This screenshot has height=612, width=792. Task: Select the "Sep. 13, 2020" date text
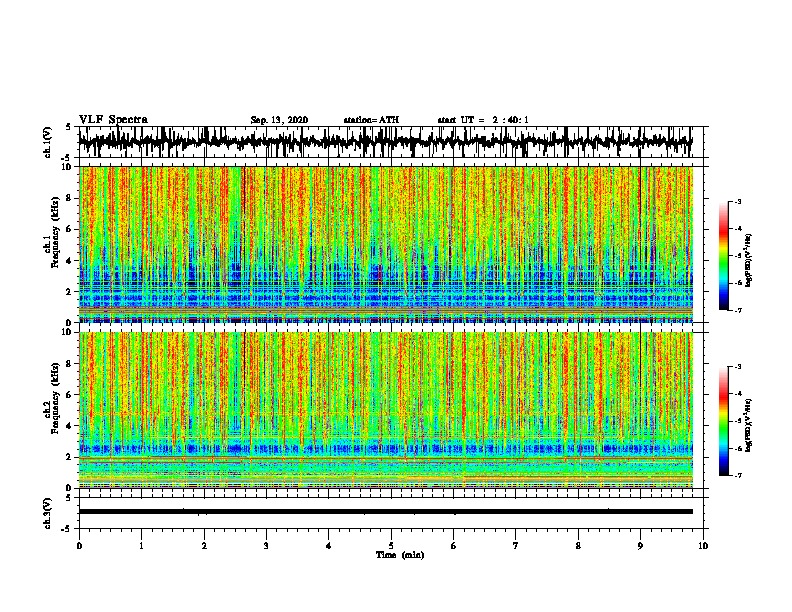coord(279,120)
